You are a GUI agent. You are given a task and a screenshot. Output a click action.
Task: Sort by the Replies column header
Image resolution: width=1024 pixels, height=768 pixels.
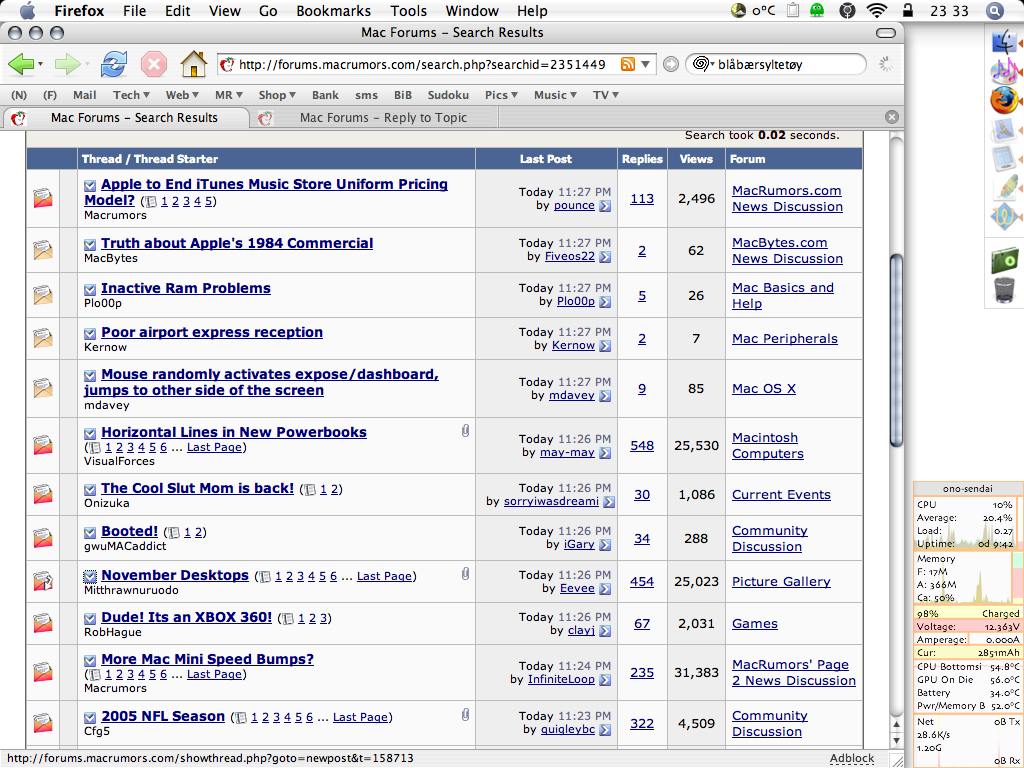tap(642, 159)
